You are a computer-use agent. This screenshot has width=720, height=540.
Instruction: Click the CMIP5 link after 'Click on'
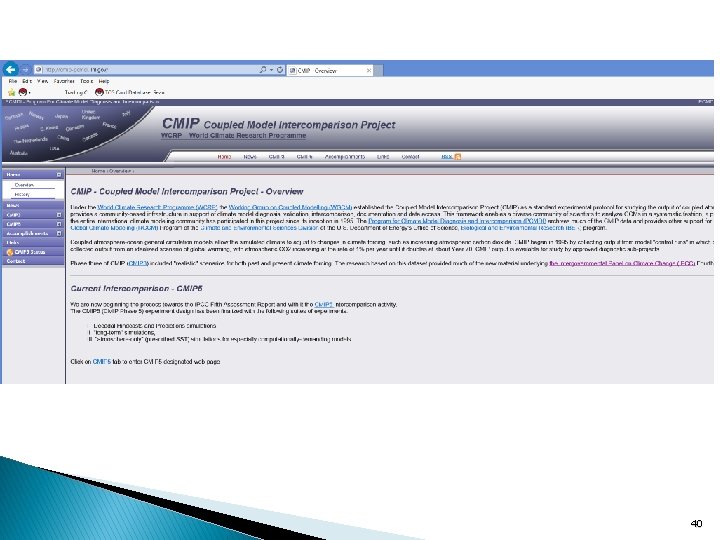coord(101,362)
